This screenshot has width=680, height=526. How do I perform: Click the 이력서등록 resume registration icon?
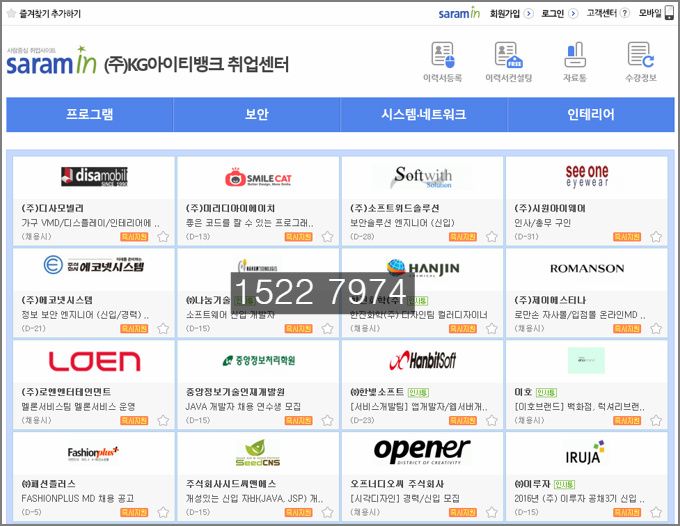[x=443, y=55]
